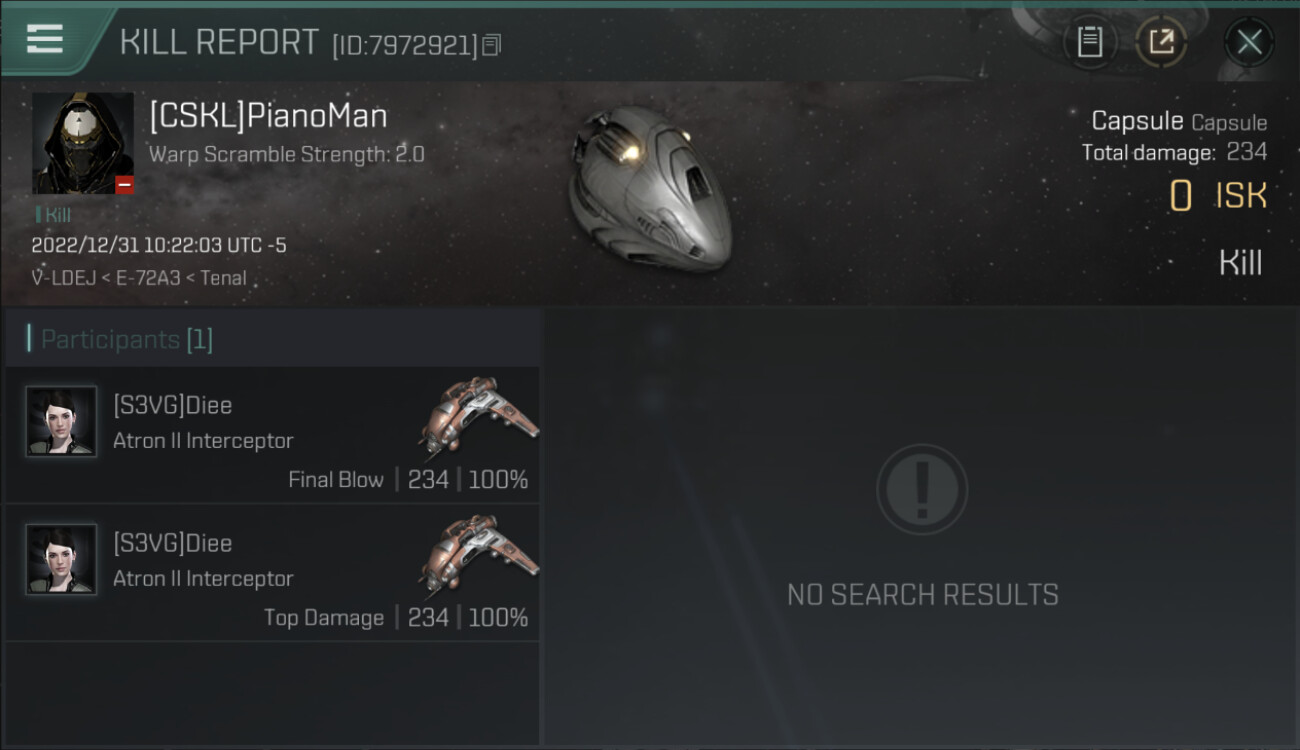Click the red minus standing badge
The width and height of the screenshot is (1300, 750).
(124, 185)
